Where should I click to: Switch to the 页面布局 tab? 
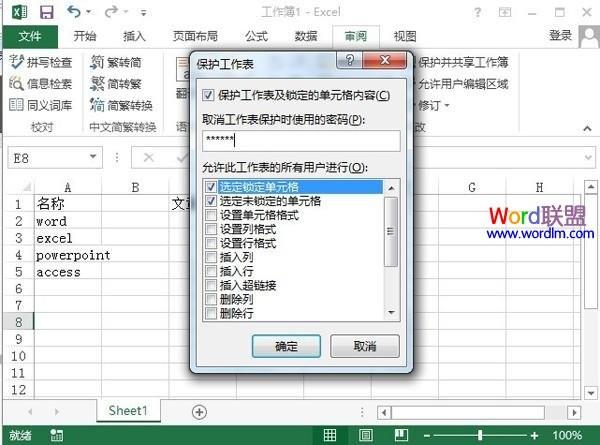195,36
